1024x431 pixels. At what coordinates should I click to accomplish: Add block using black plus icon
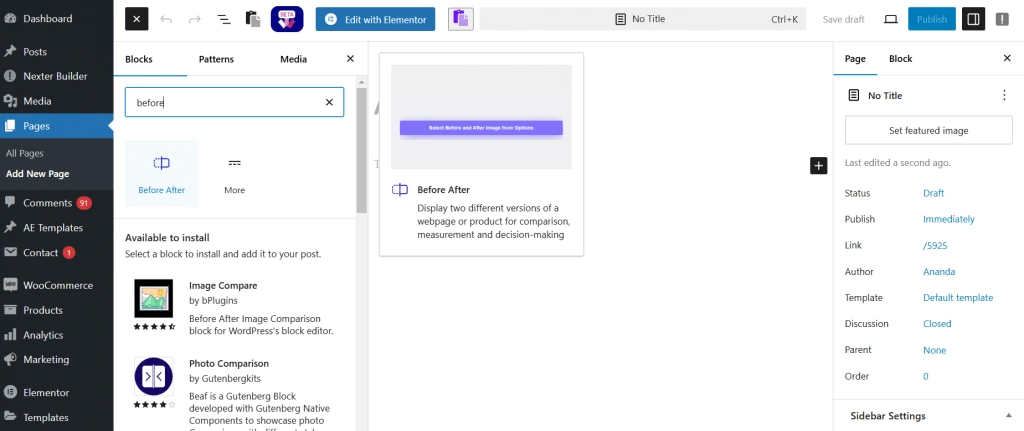[818, 166]
